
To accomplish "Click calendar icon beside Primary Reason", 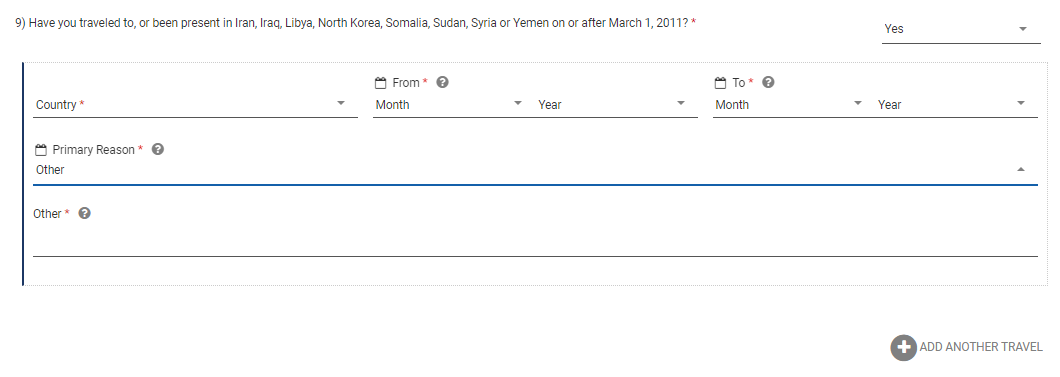I will pyautogui.click(x=41, y=149).
